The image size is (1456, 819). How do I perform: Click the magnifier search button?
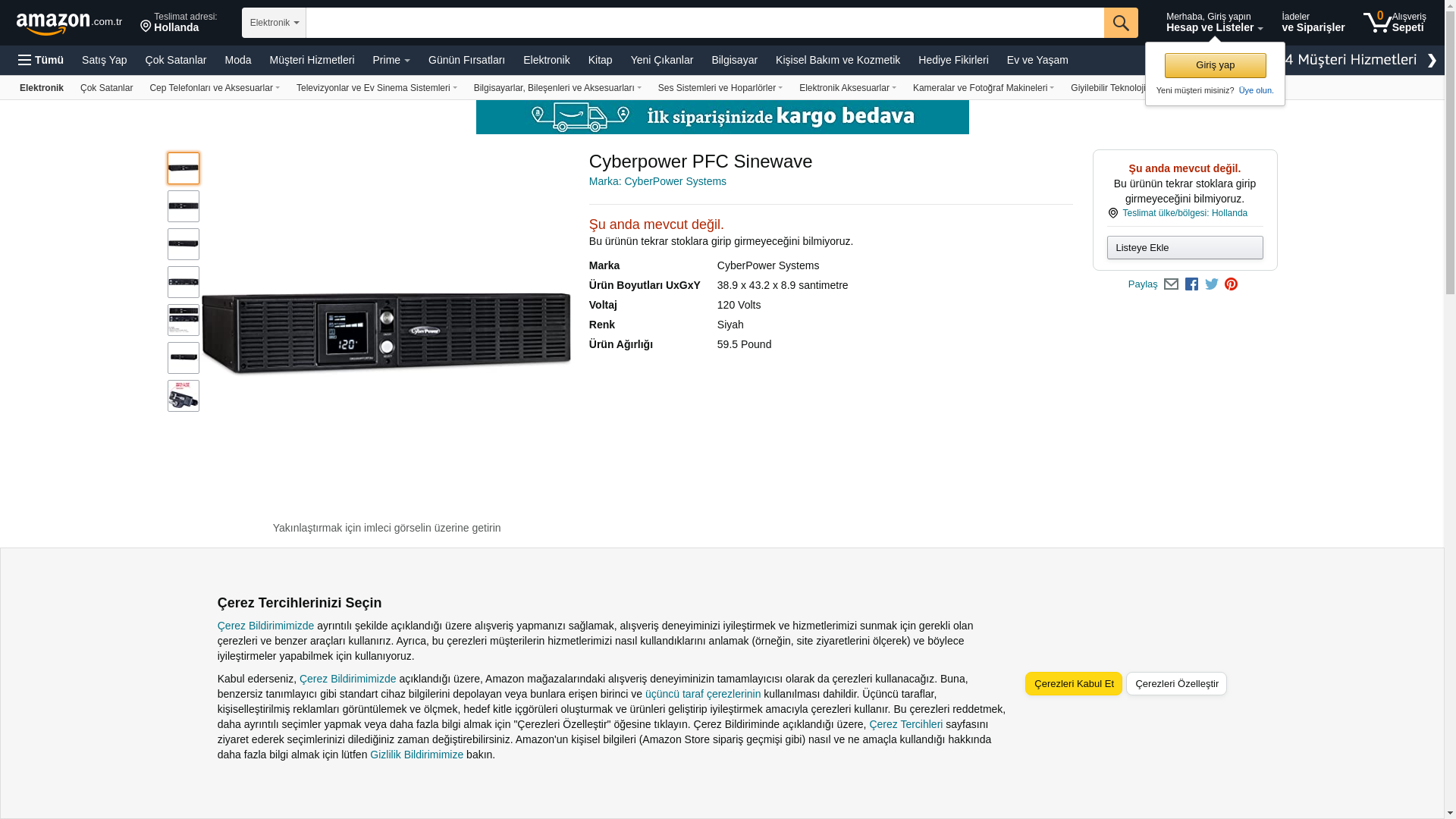coord(1120,23)
